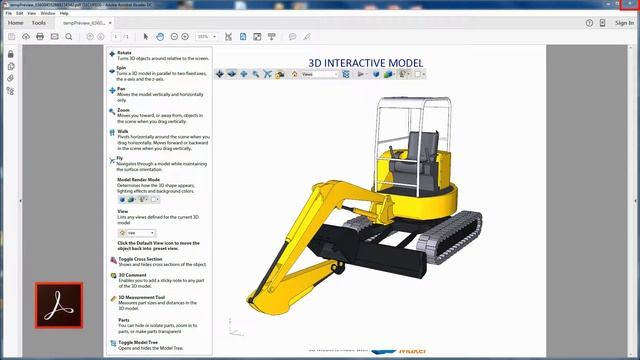Close the tempPreview document tab

click(x=110, y=23)
